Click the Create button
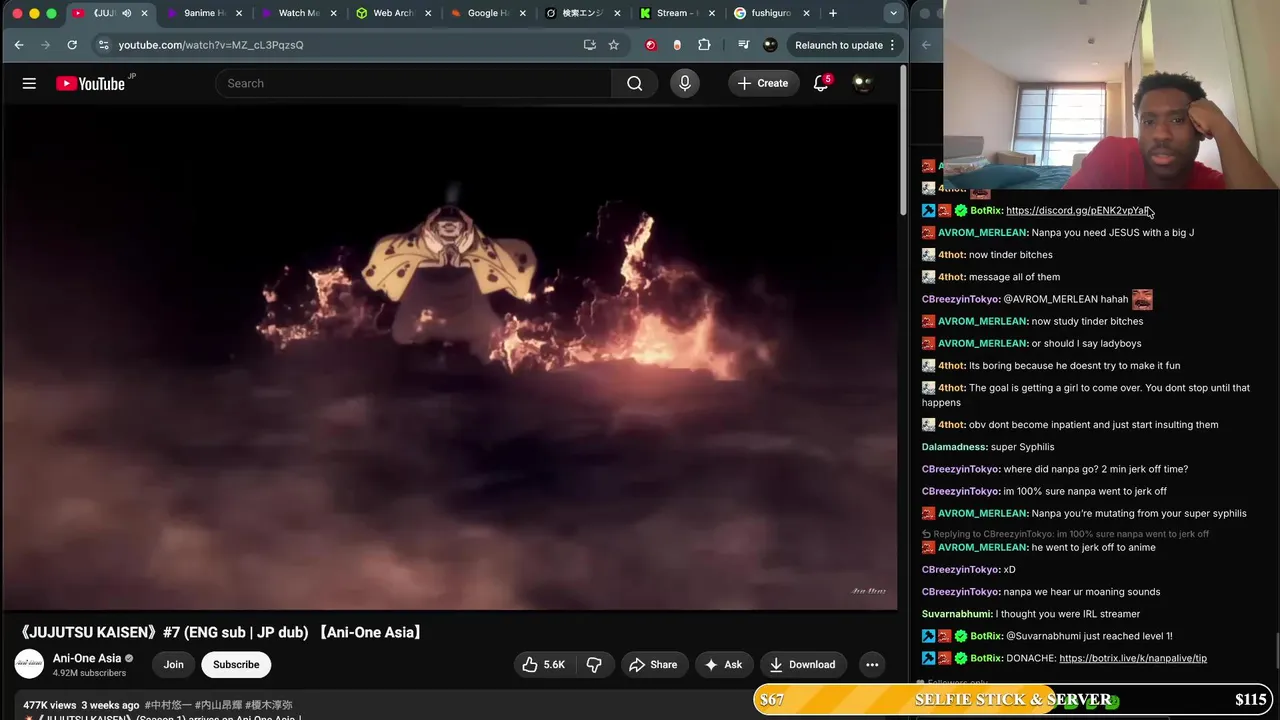This screenshot has height=720, width=1280. [x=763, y=83]
